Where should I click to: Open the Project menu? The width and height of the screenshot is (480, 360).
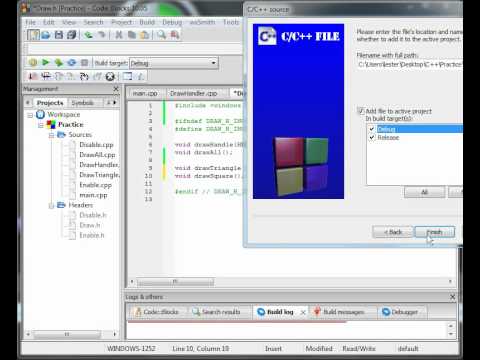click(121, 22)
